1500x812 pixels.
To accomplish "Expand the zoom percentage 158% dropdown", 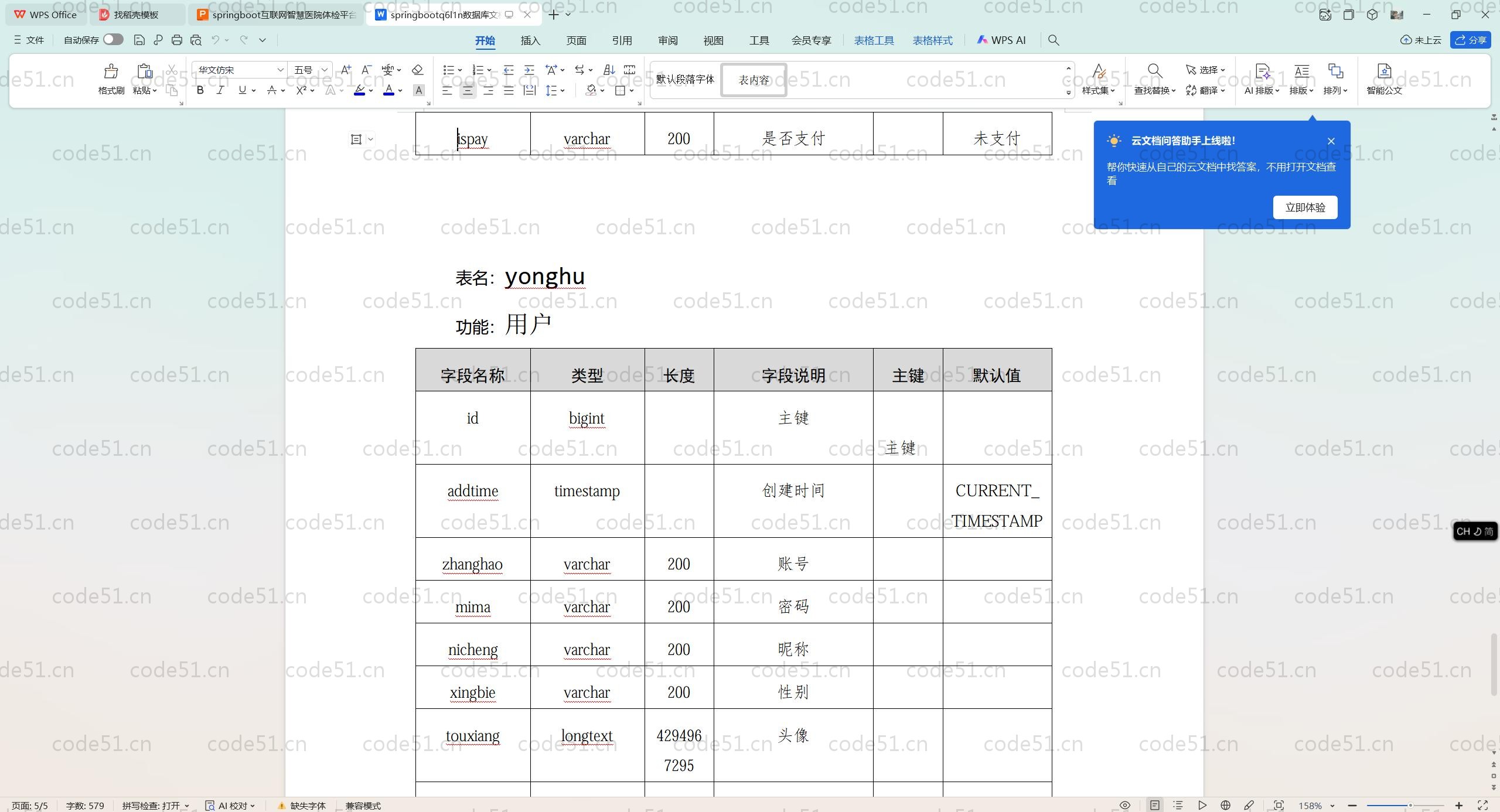I will [1332, 806].
